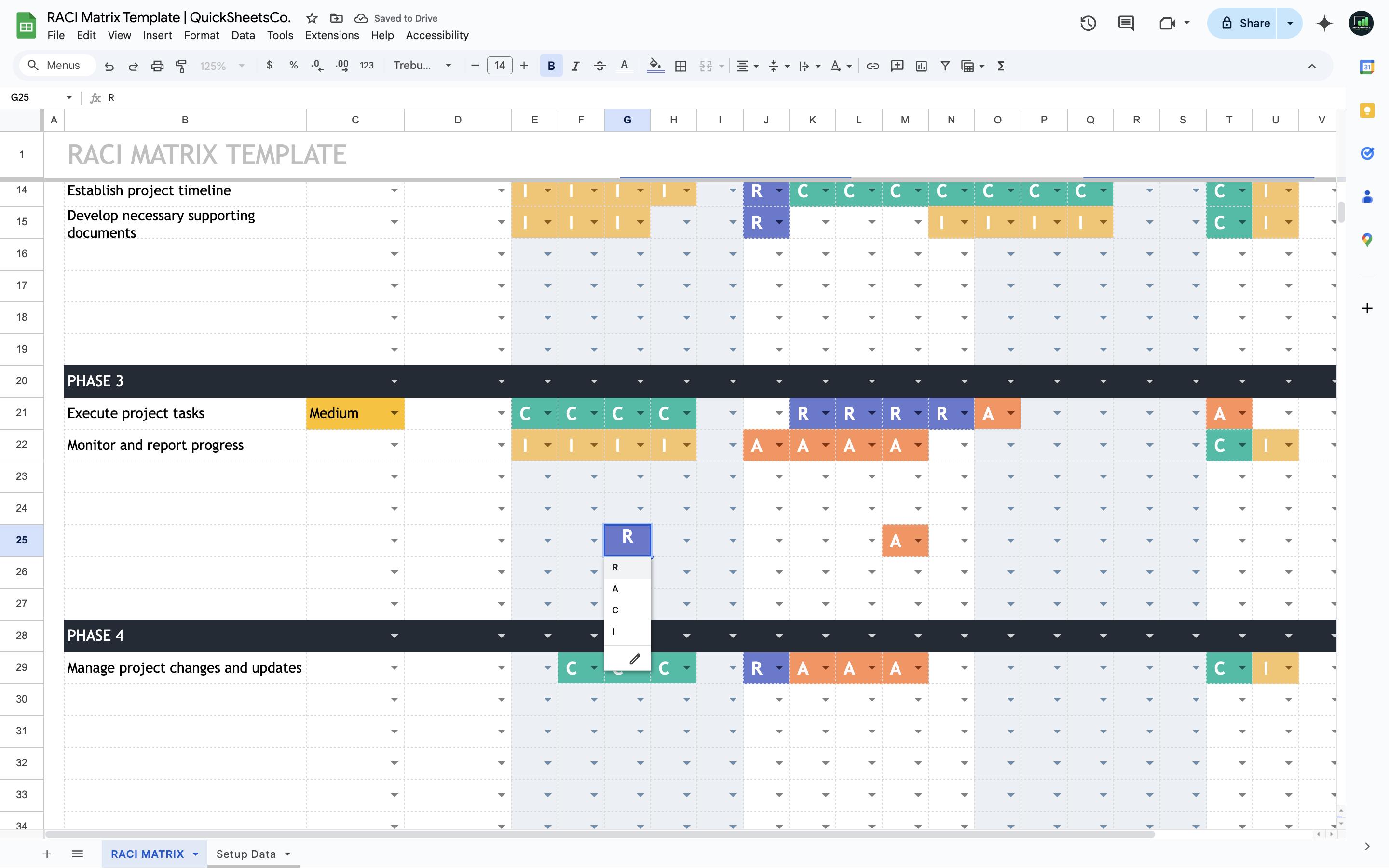Open Google Calendar in the side panel
The image size is (1389, 868).
pos(1367,67)
